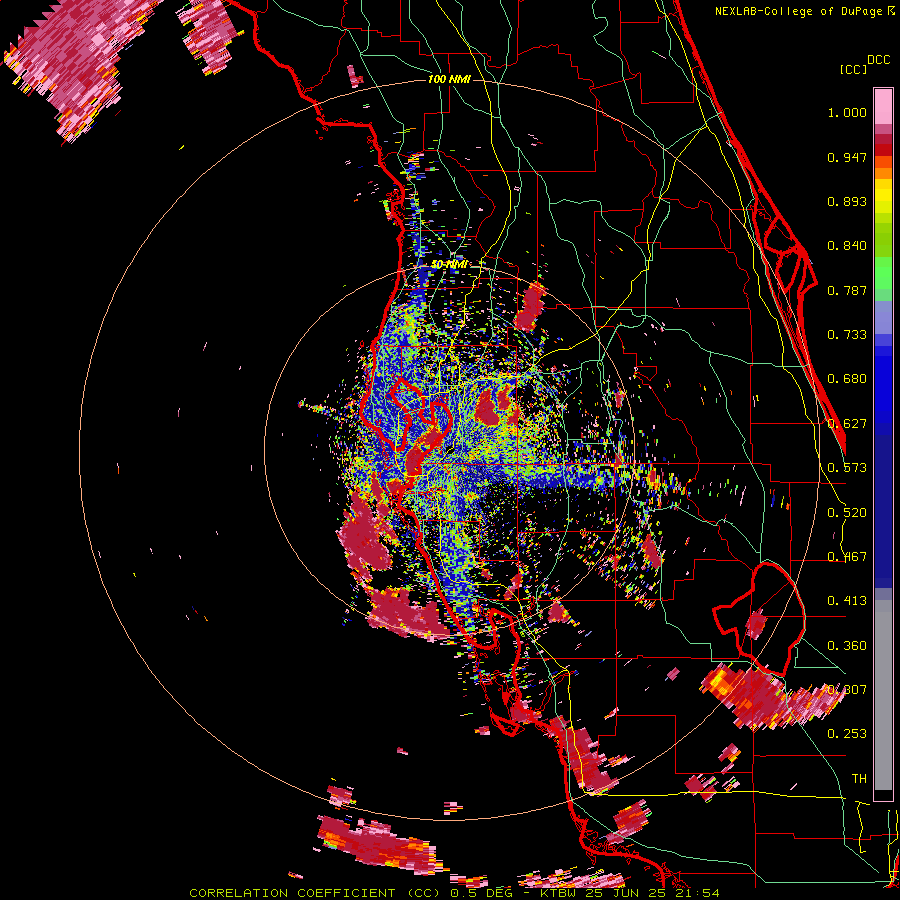Select the 0.680 scale value
The image size is (900, 900).
(847, 379)
